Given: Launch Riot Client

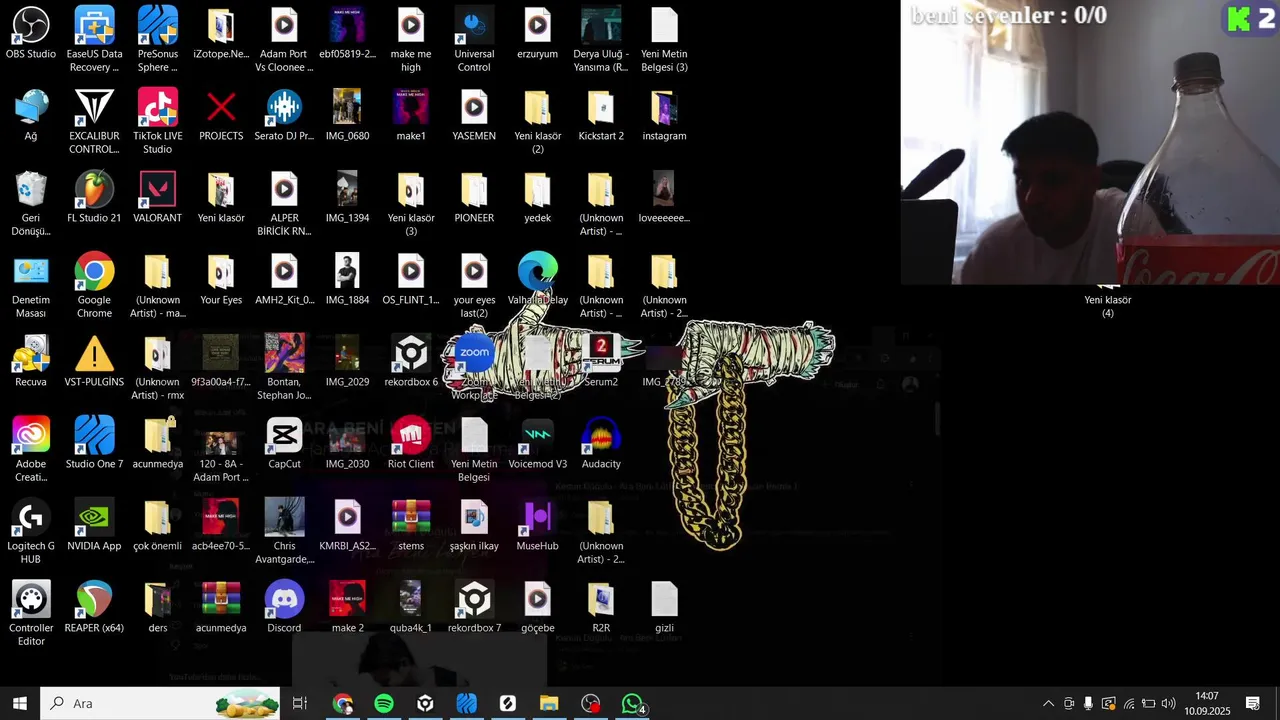Looking at the screenshot, I should coord(411,443).
